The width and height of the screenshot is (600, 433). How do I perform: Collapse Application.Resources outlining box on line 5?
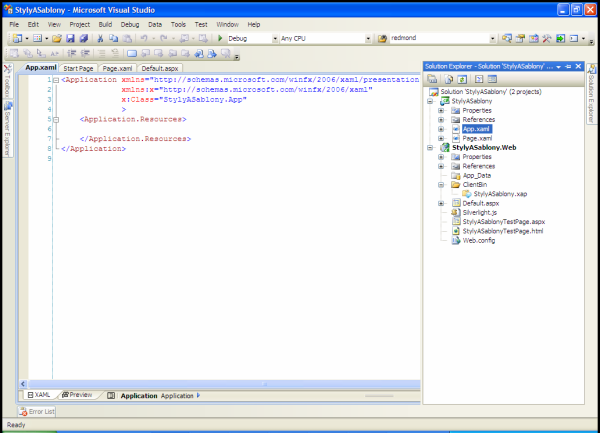tap(56, 120)
